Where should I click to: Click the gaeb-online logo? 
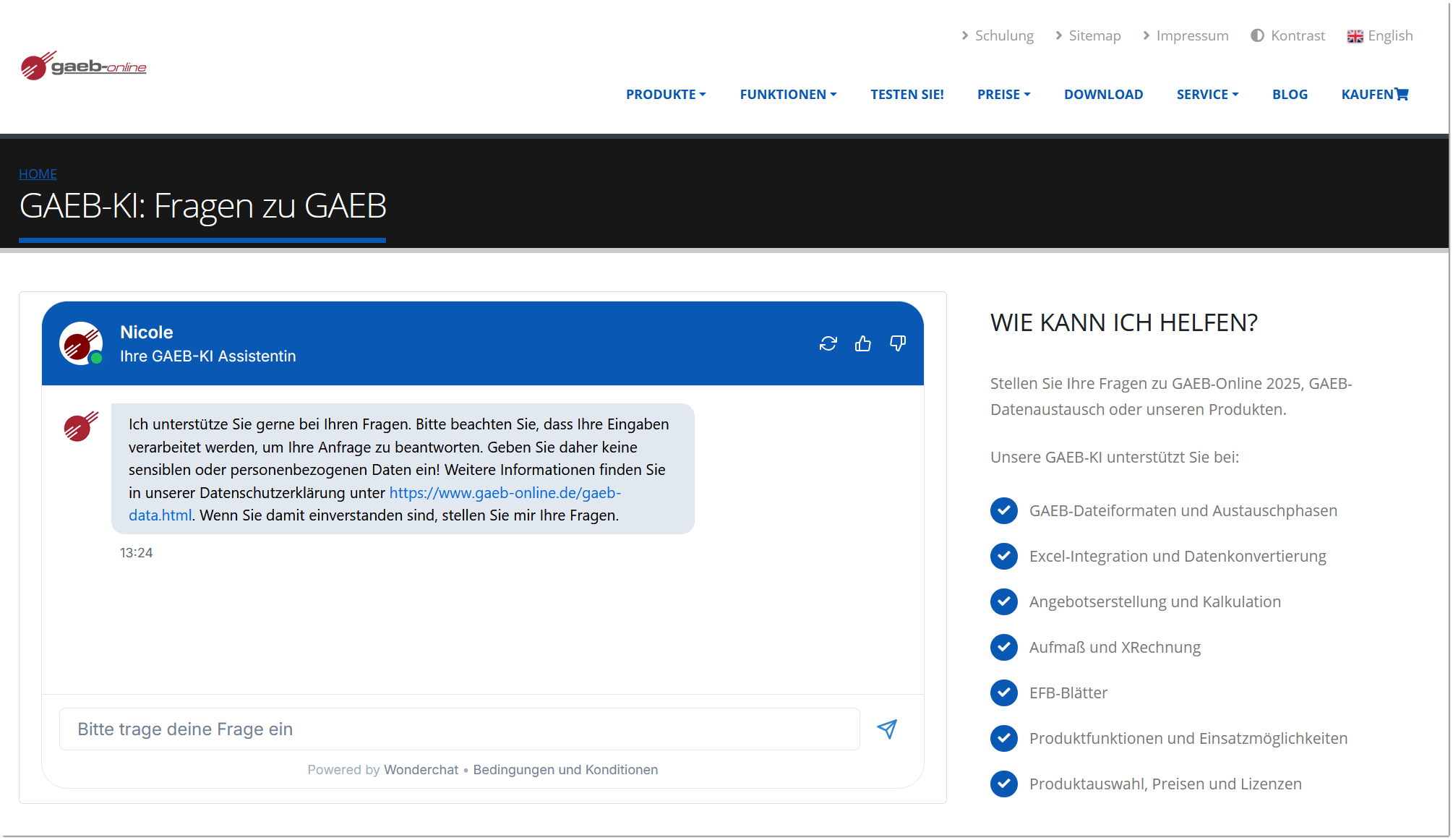[84, 66]
